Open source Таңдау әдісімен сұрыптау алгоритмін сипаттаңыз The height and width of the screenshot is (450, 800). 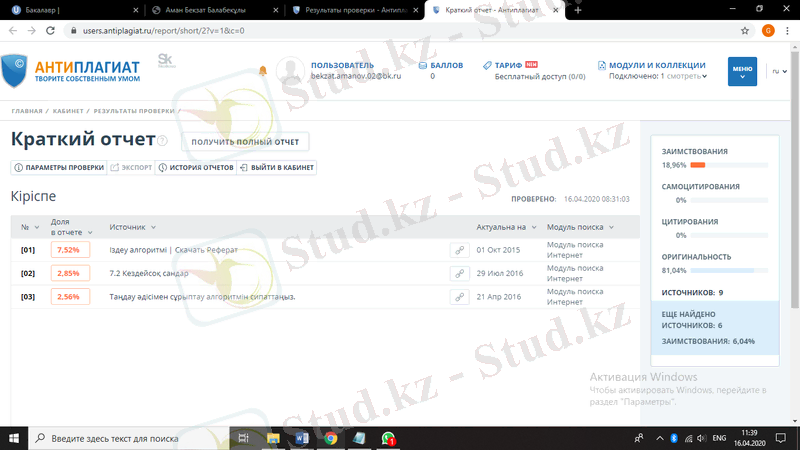(202, 297)
